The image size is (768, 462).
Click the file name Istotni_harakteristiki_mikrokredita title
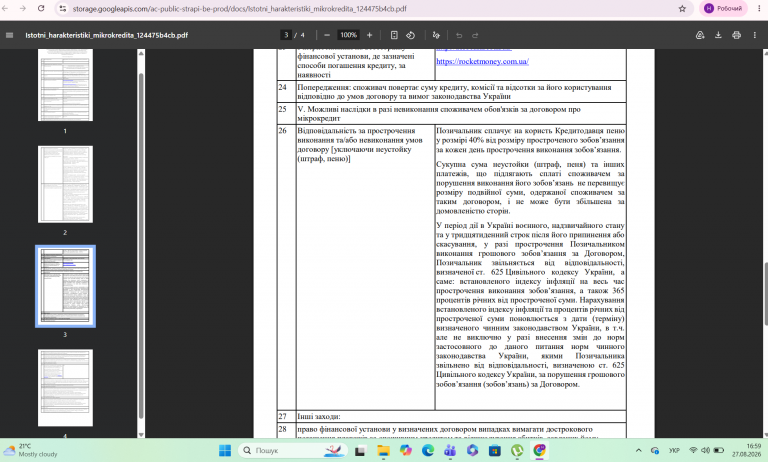[107, 35]
